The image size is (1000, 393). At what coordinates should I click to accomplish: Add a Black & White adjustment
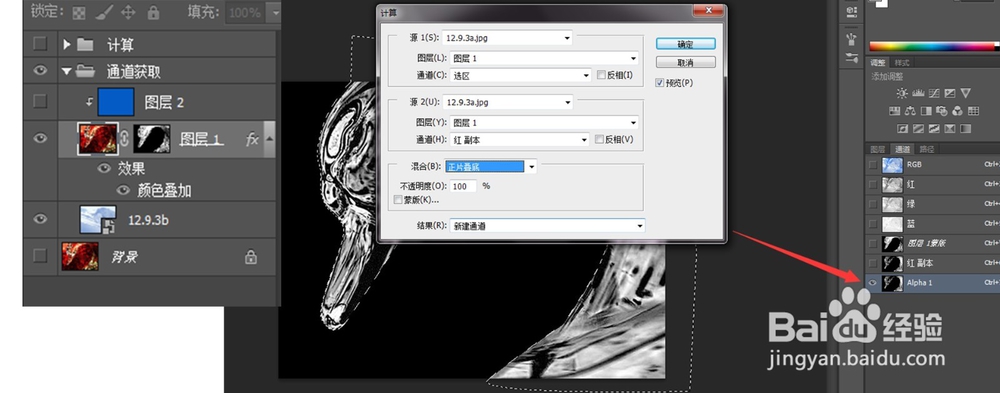[926, 111]
